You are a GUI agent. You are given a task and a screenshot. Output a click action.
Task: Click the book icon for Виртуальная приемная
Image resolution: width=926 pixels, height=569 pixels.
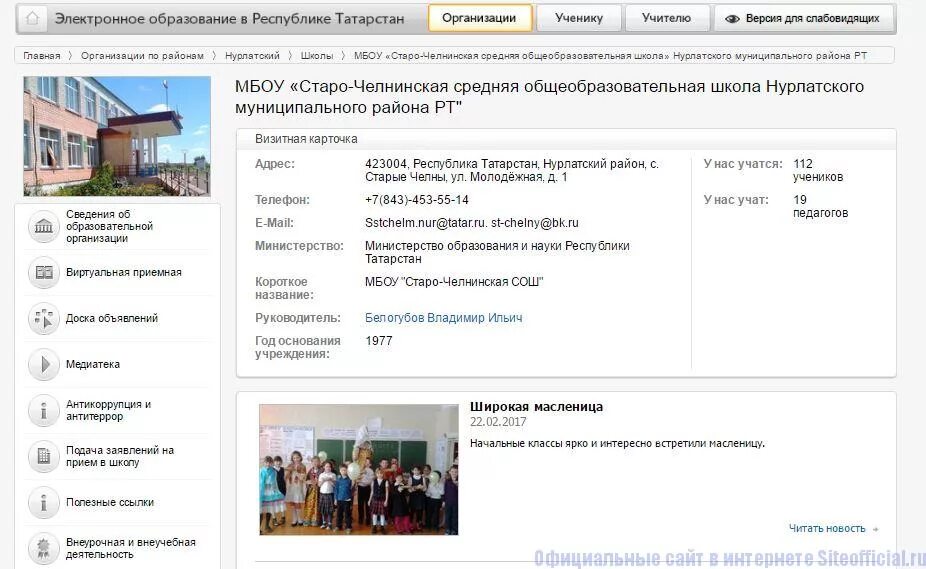coord(44,272)
